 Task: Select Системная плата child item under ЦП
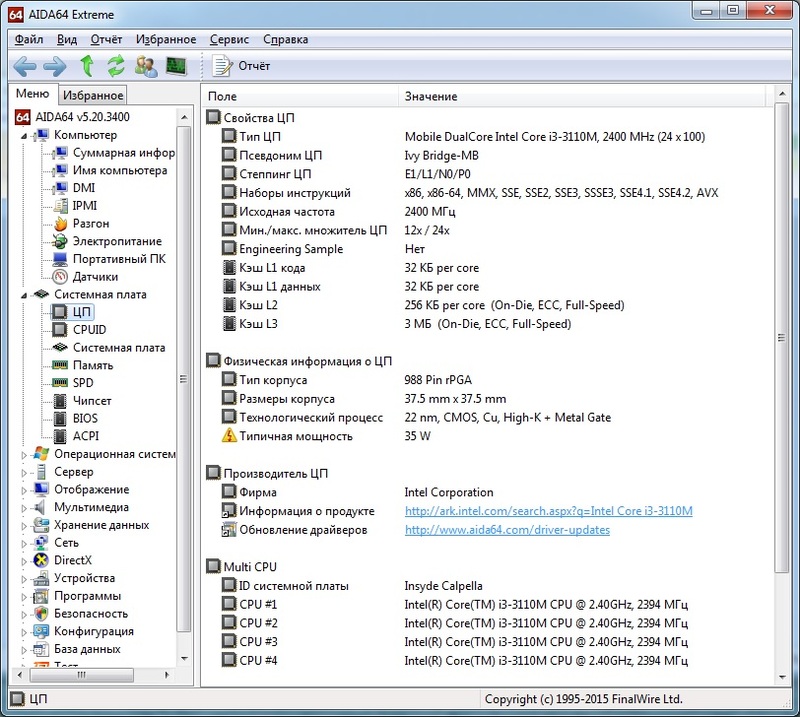[x=119, y=348]
